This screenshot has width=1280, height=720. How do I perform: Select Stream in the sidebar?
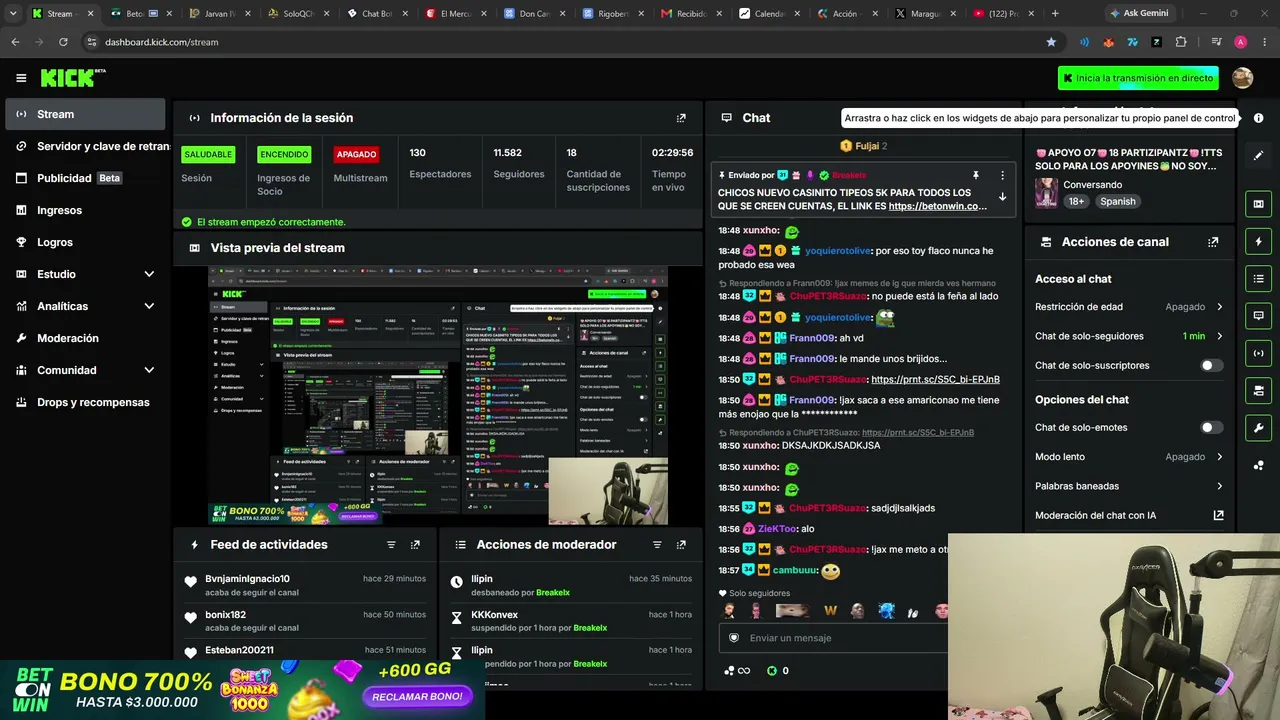pos(85,114)
